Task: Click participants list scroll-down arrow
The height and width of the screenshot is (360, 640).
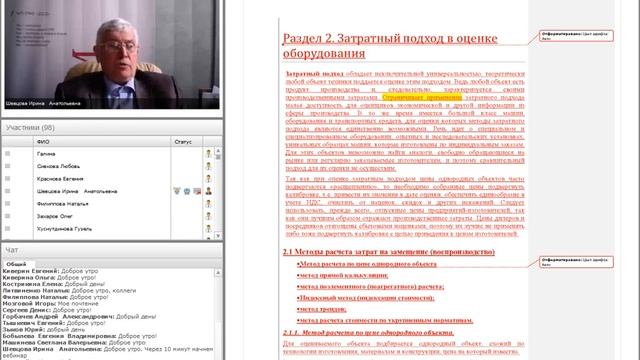Action: pos(218,236)
